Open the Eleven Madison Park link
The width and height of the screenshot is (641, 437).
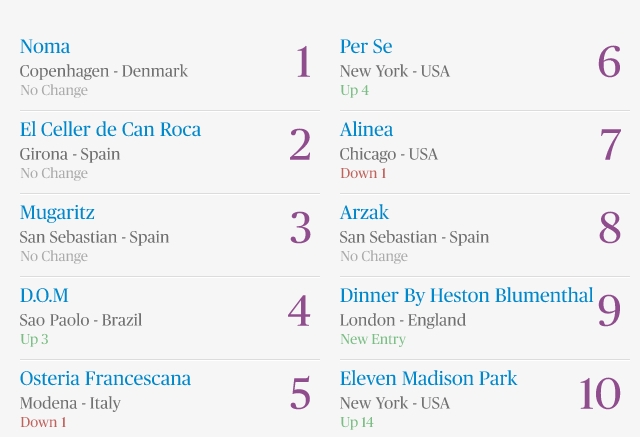point(428,379)
